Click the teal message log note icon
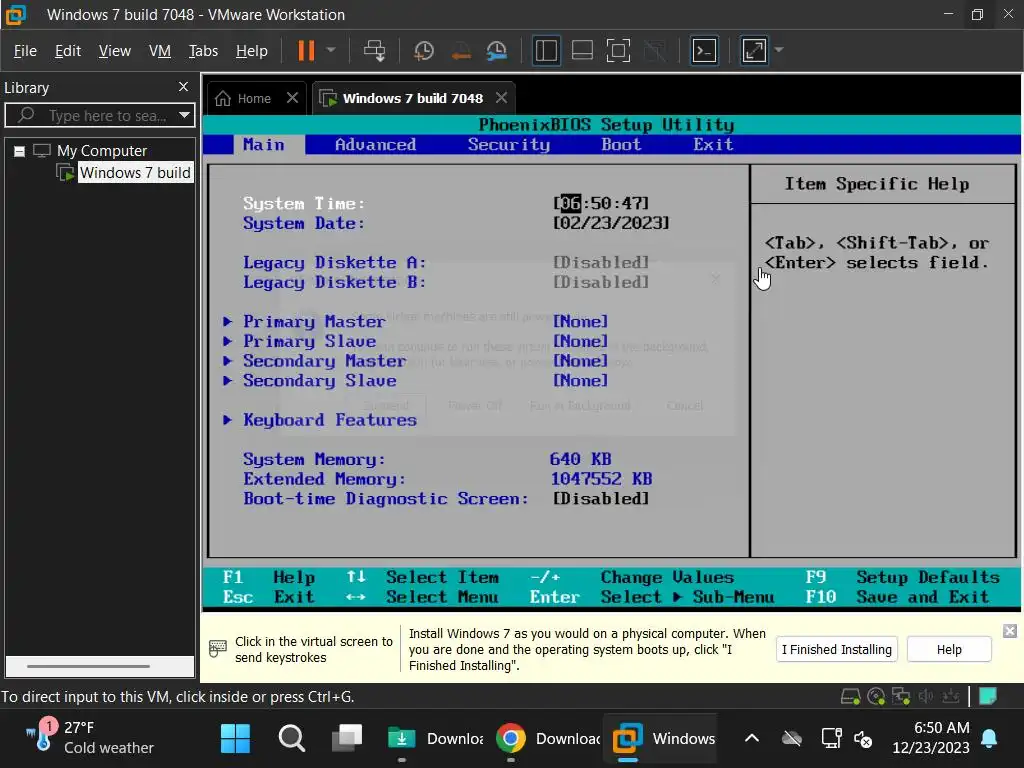1024x768 pixels. [988, 696]
